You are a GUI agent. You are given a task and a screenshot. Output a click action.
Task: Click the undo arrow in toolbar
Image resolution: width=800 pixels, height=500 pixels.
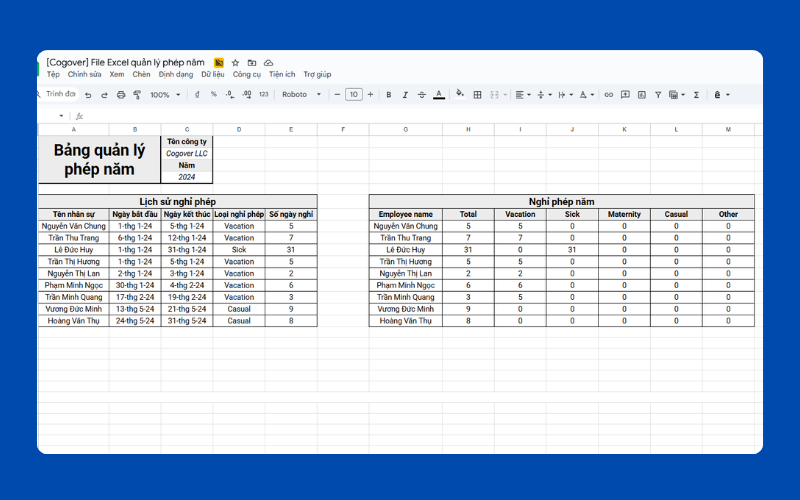(88, 95)
